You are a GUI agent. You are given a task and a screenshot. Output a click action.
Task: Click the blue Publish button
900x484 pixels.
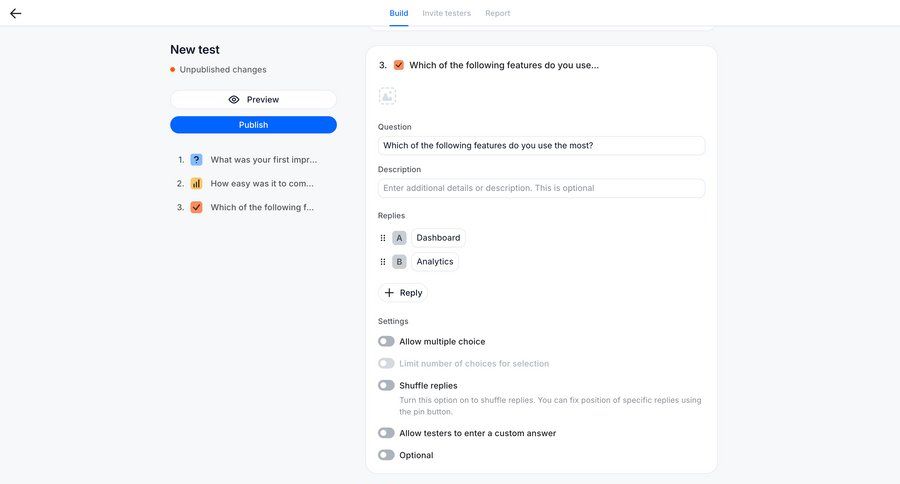253,125
